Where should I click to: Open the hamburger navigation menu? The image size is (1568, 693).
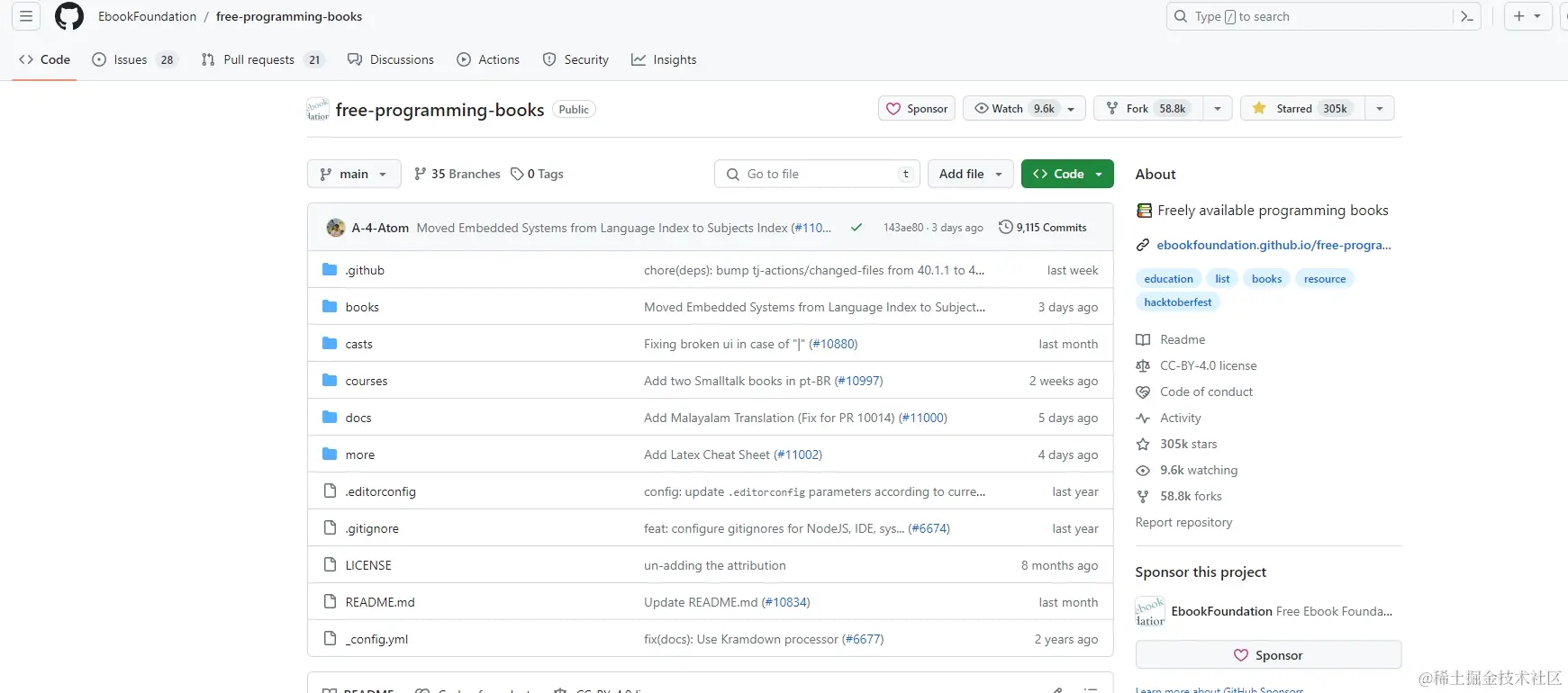point(26,16)
